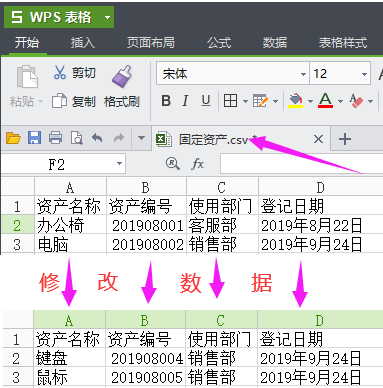Click the Copy icon

60,101
